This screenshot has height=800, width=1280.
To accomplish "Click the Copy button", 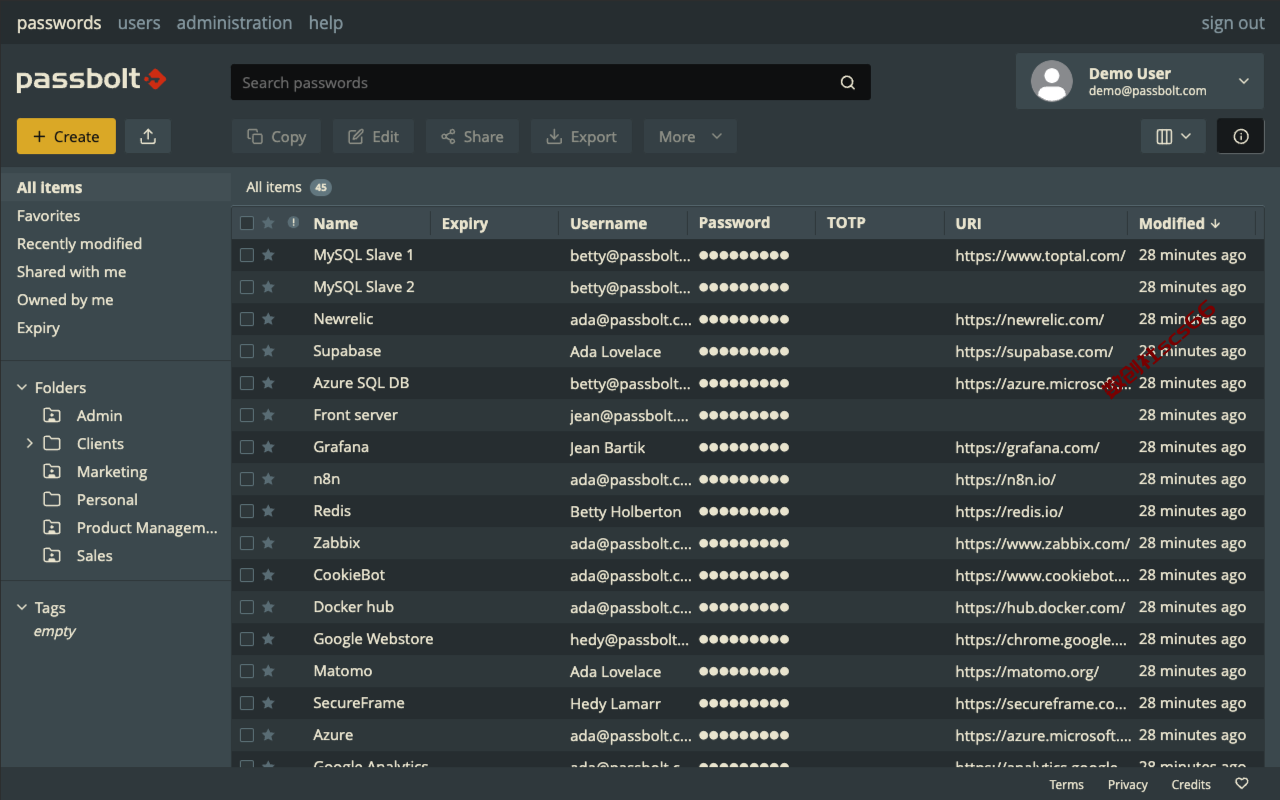I will [276, 137].
